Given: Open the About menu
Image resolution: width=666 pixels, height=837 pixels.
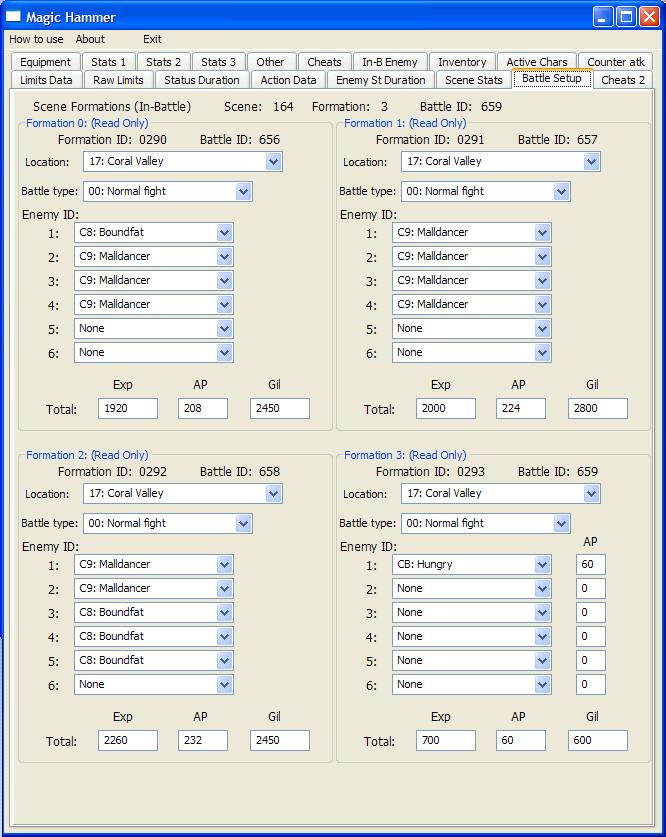Looking at the screenshot, I should pos(90,39).
